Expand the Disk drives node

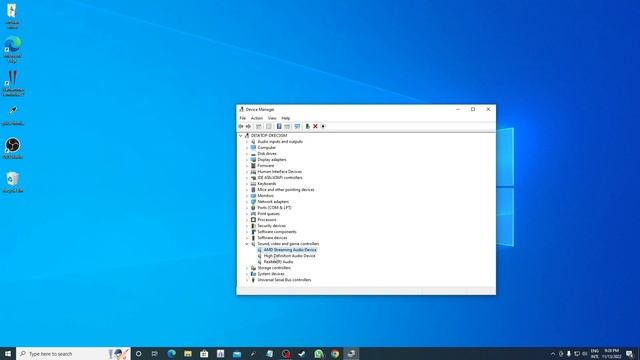click(247, 154)
